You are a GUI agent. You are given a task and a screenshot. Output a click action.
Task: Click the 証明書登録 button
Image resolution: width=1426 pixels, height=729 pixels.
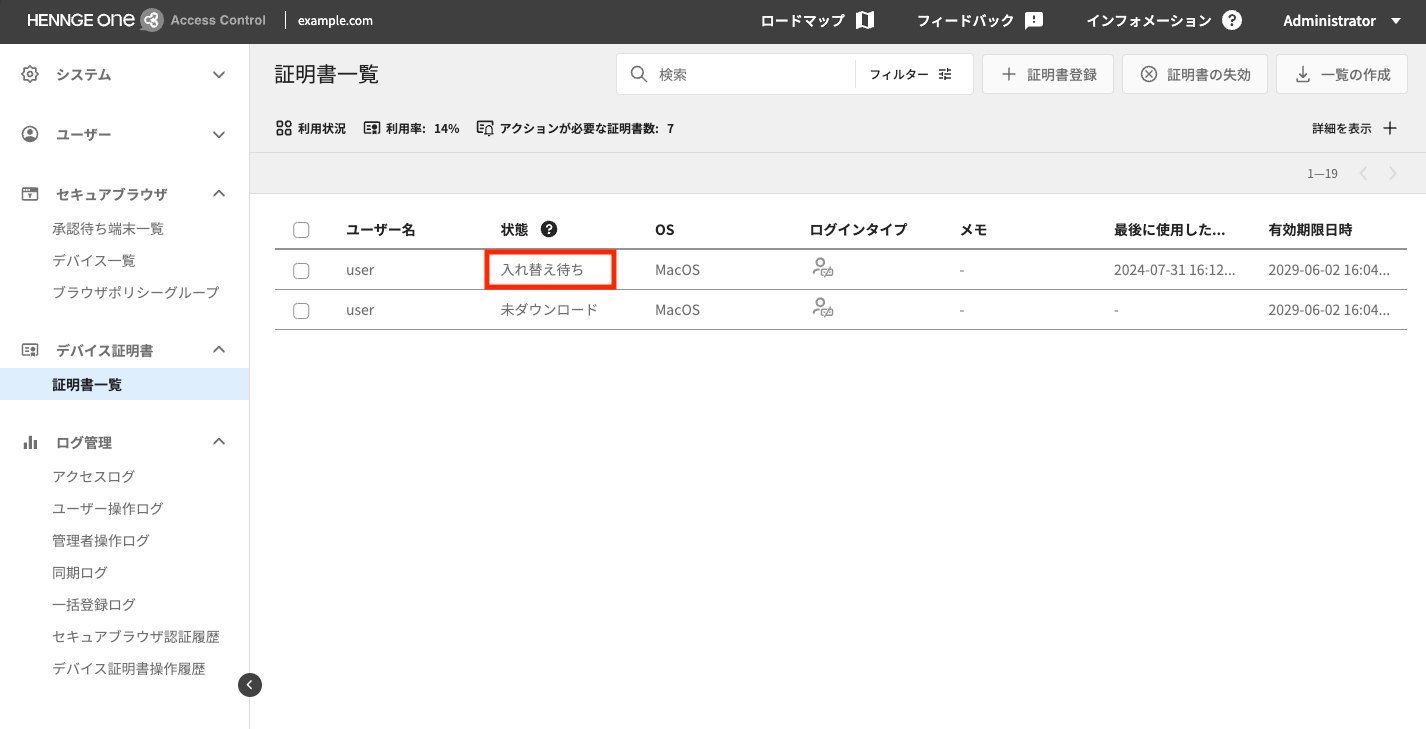coord(1048,74)
